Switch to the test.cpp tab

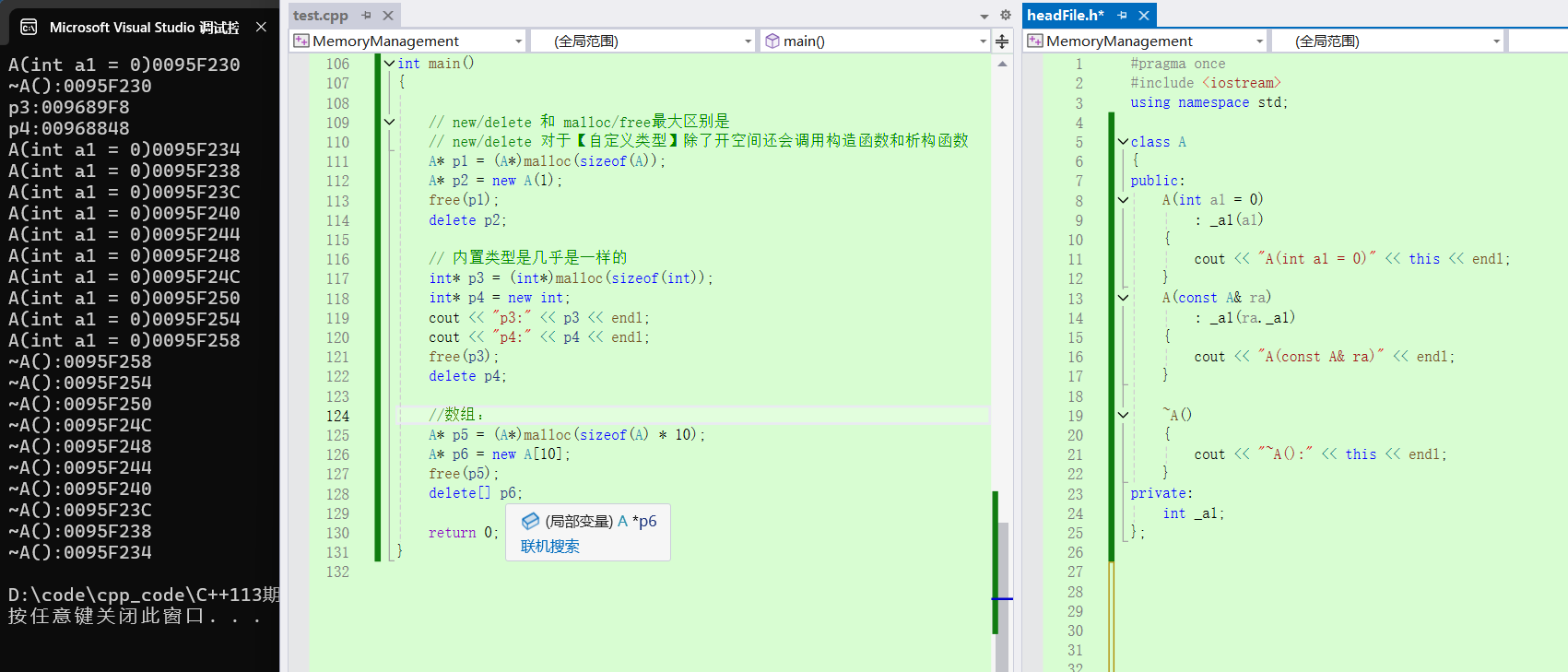(321, 15)
